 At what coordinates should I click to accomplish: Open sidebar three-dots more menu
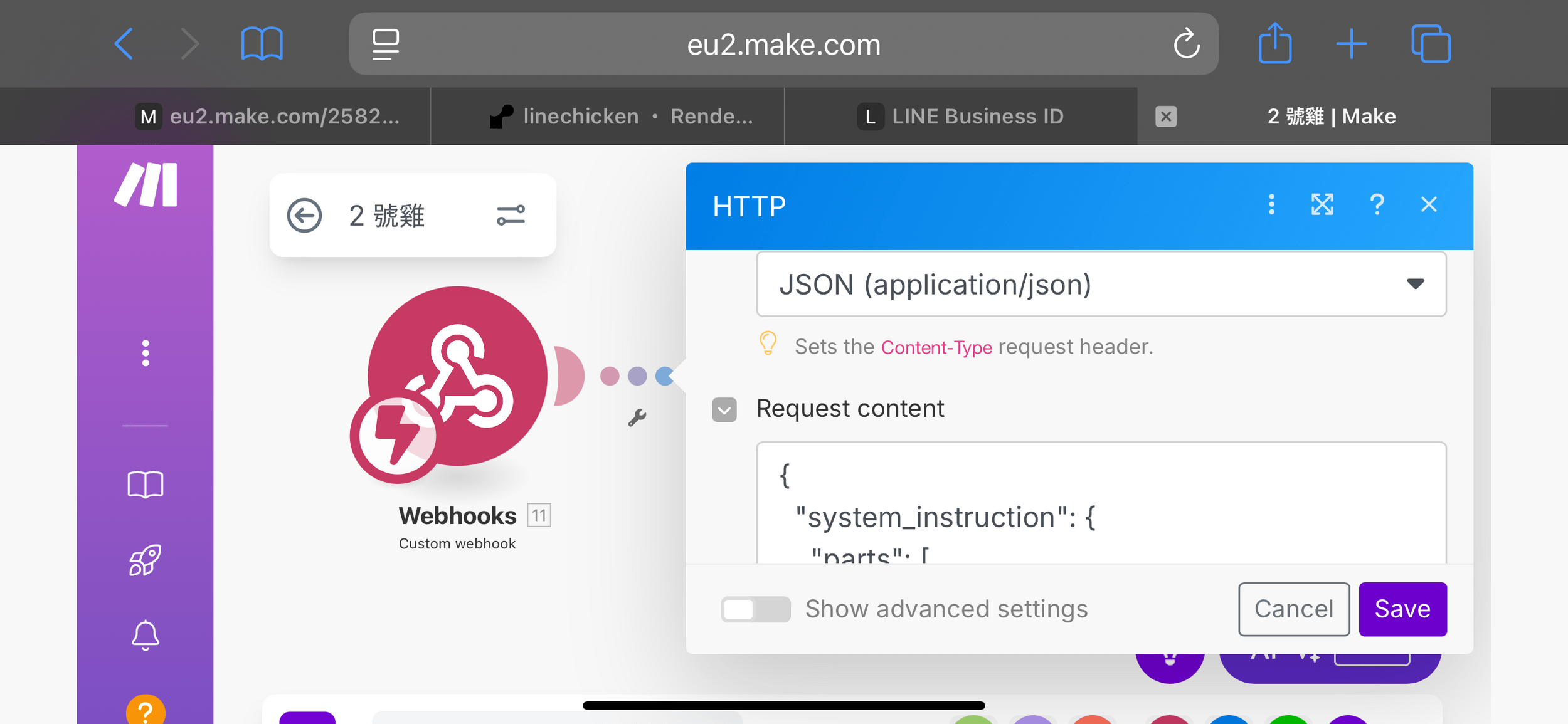pos(146,353)
